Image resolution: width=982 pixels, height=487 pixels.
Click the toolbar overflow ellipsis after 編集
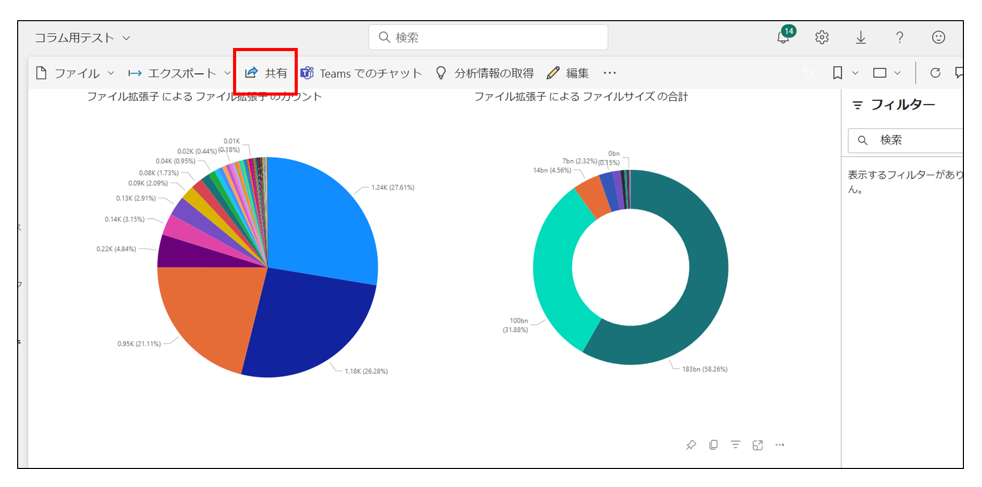tap(609, 73)
